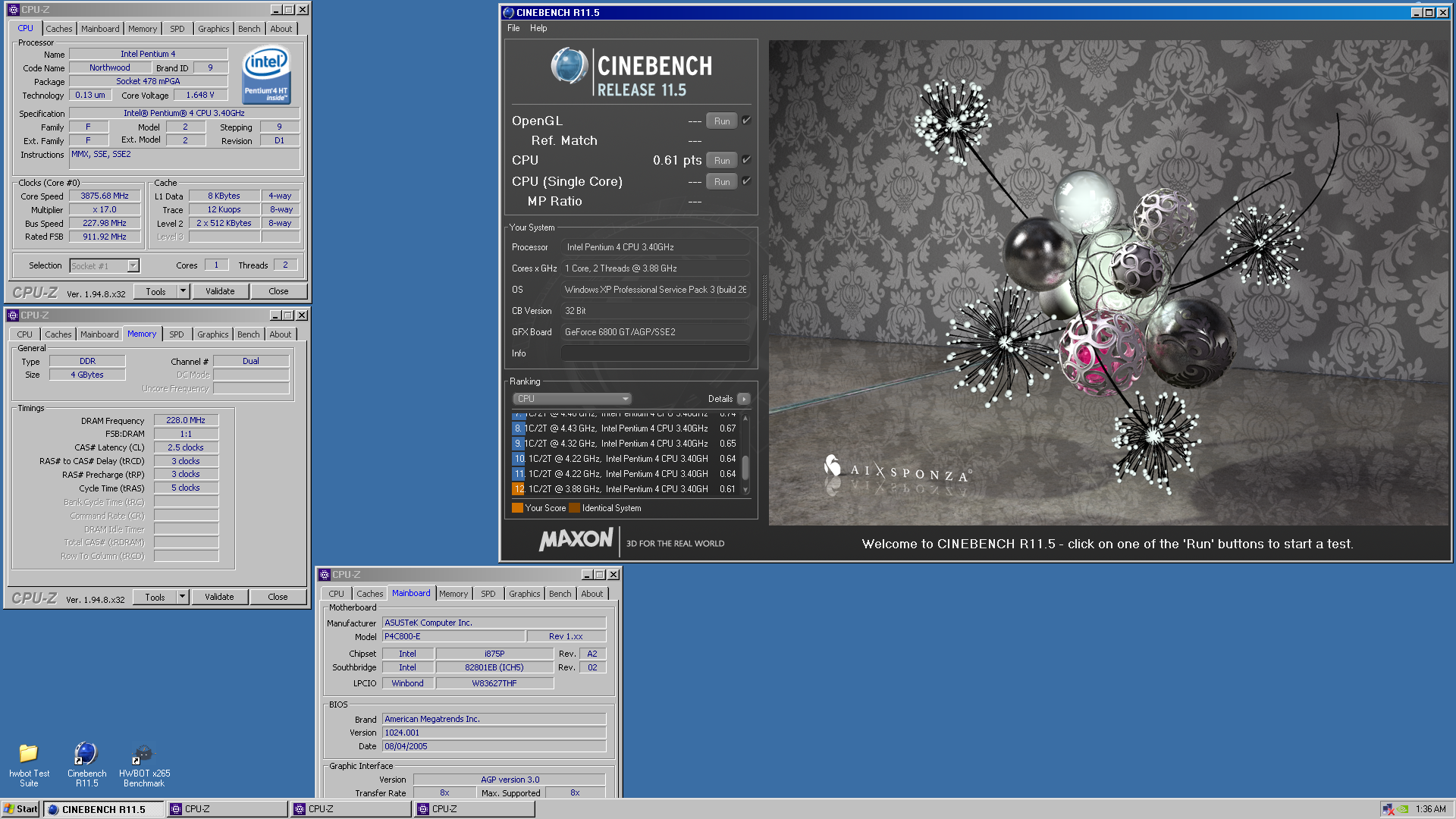The image size is (1456, 819).
Task: Toggle the CPU test checkbox
Action: click(x=746, y=160)
